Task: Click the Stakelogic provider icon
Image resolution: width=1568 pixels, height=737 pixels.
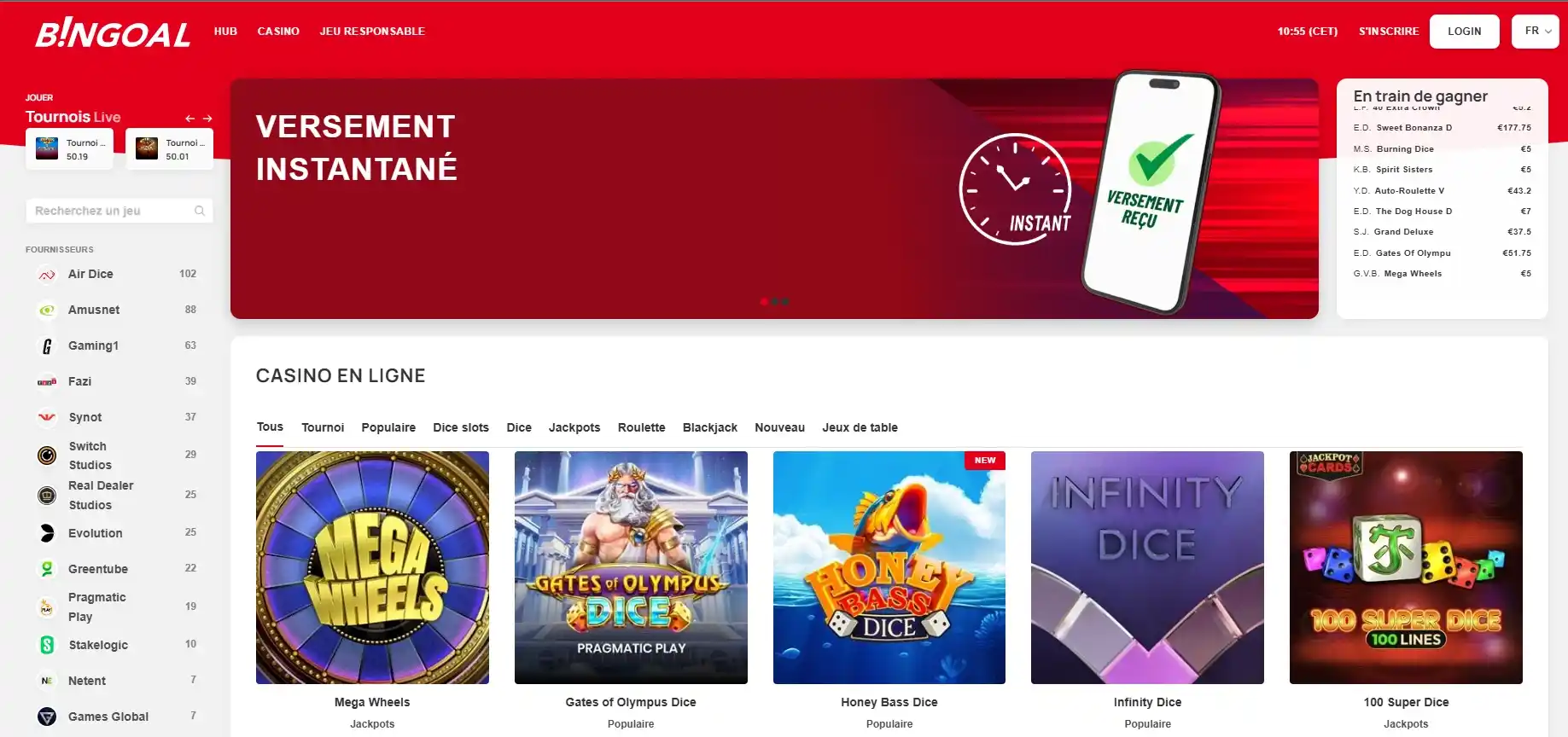Action: tap(47, 645)
